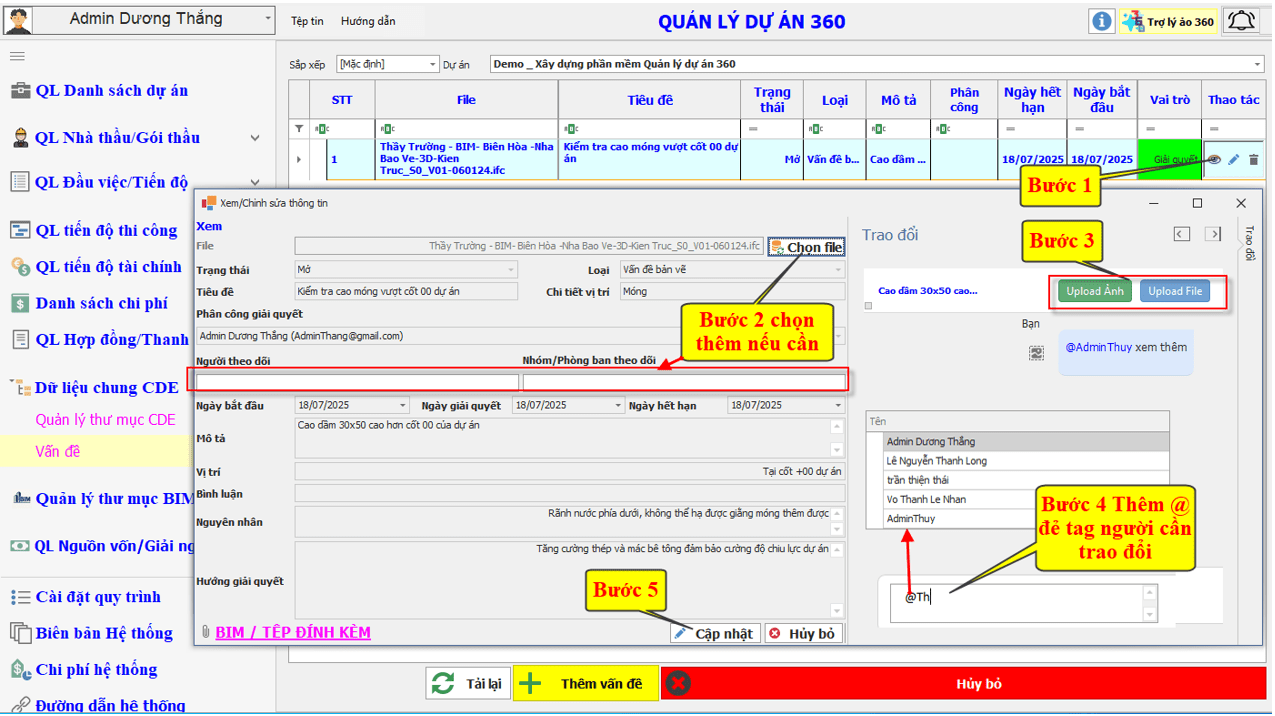
Task: Open the blue info icon in header
Action: pyautogui.click(x=1101, y=21)
